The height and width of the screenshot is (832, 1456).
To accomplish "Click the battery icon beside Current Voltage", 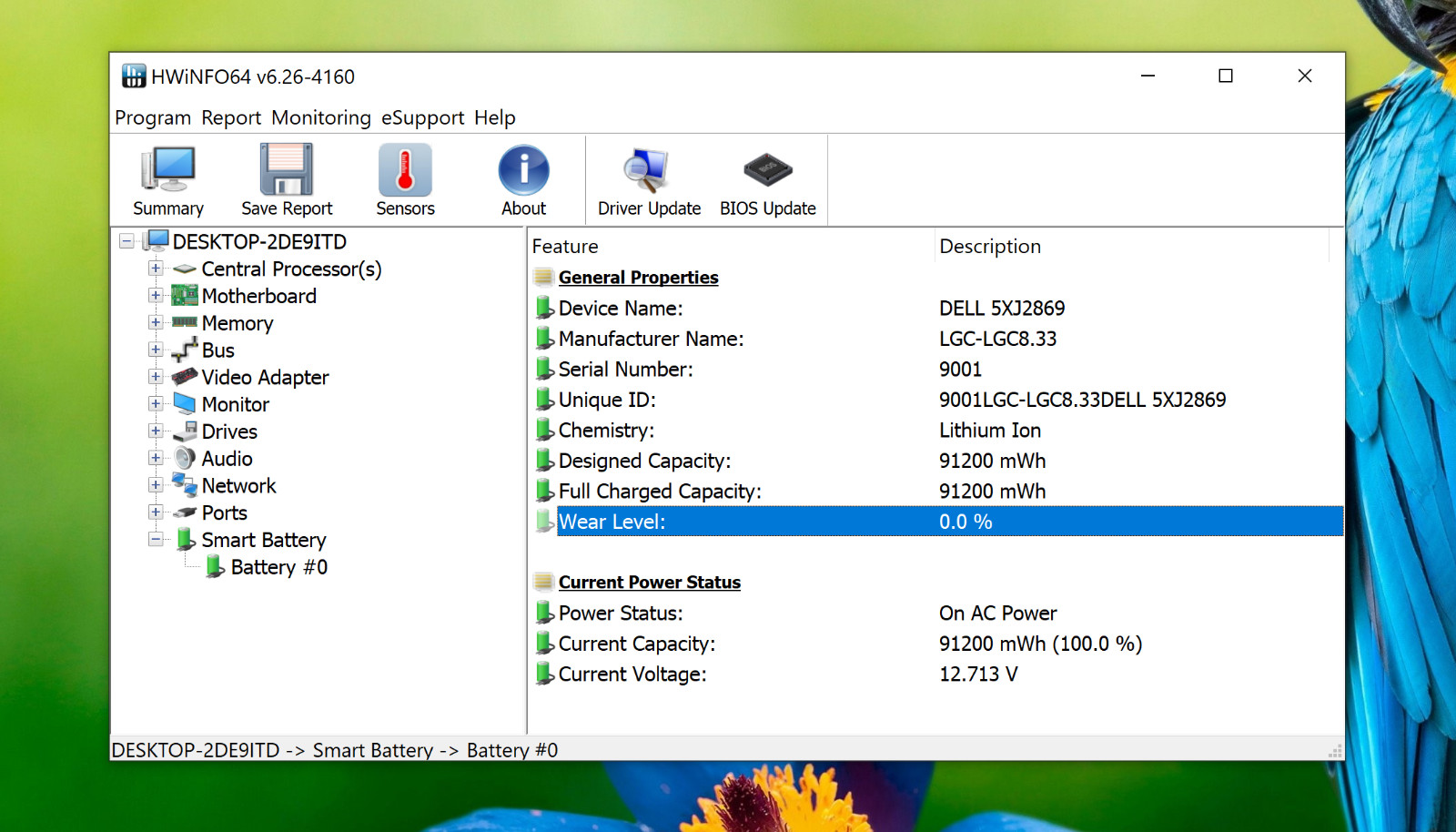I will click(x=544, y=674).
